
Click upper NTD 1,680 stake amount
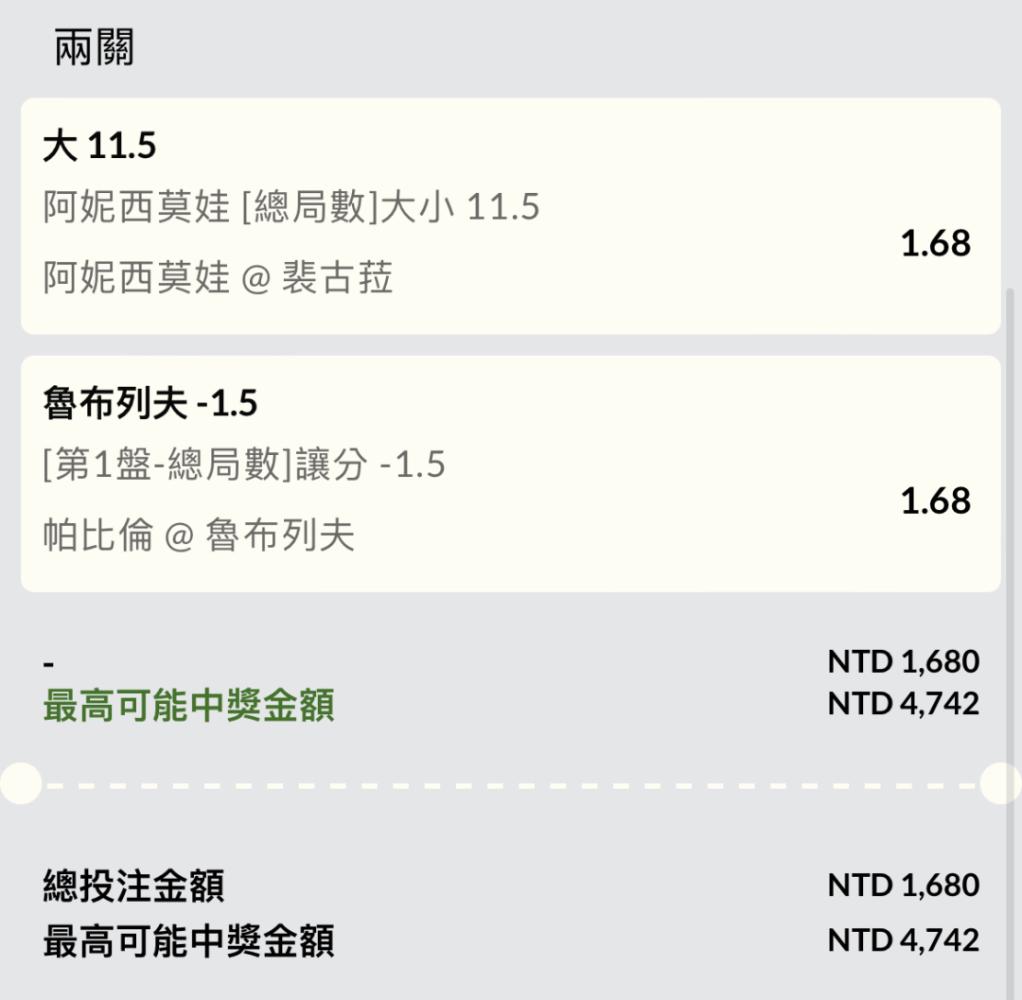pos(903,662)
